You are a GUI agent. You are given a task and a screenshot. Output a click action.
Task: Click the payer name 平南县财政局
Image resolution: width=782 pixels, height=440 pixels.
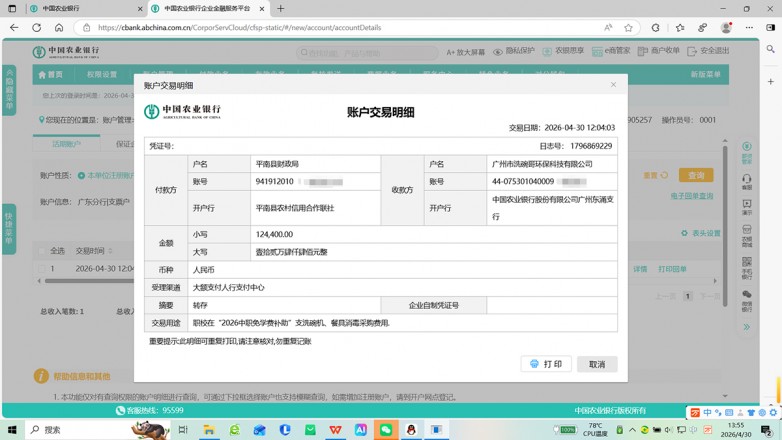pos(277,164)
